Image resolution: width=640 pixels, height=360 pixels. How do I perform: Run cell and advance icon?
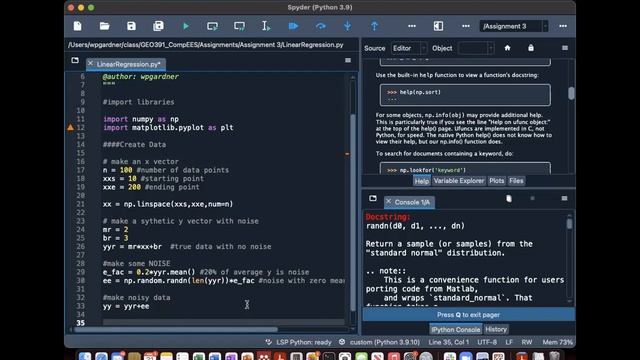240,26
